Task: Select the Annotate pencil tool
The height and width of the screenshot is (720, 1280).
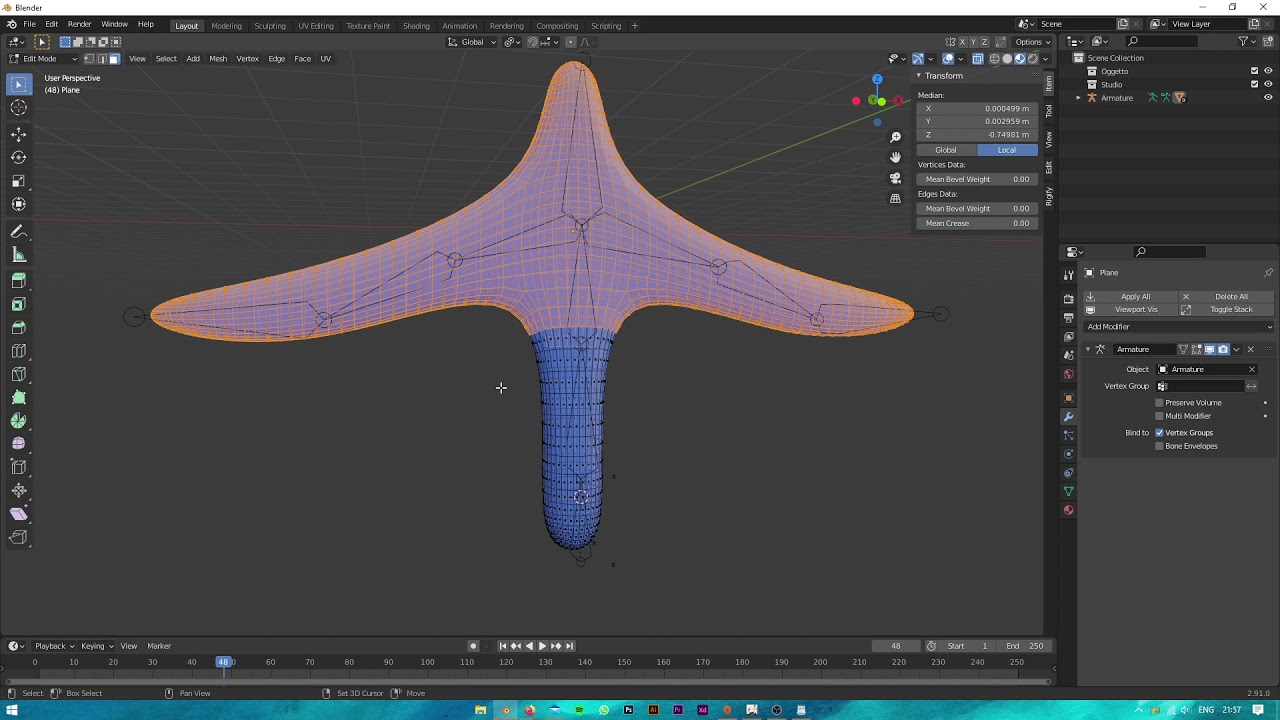Action: tap(18, 231)
